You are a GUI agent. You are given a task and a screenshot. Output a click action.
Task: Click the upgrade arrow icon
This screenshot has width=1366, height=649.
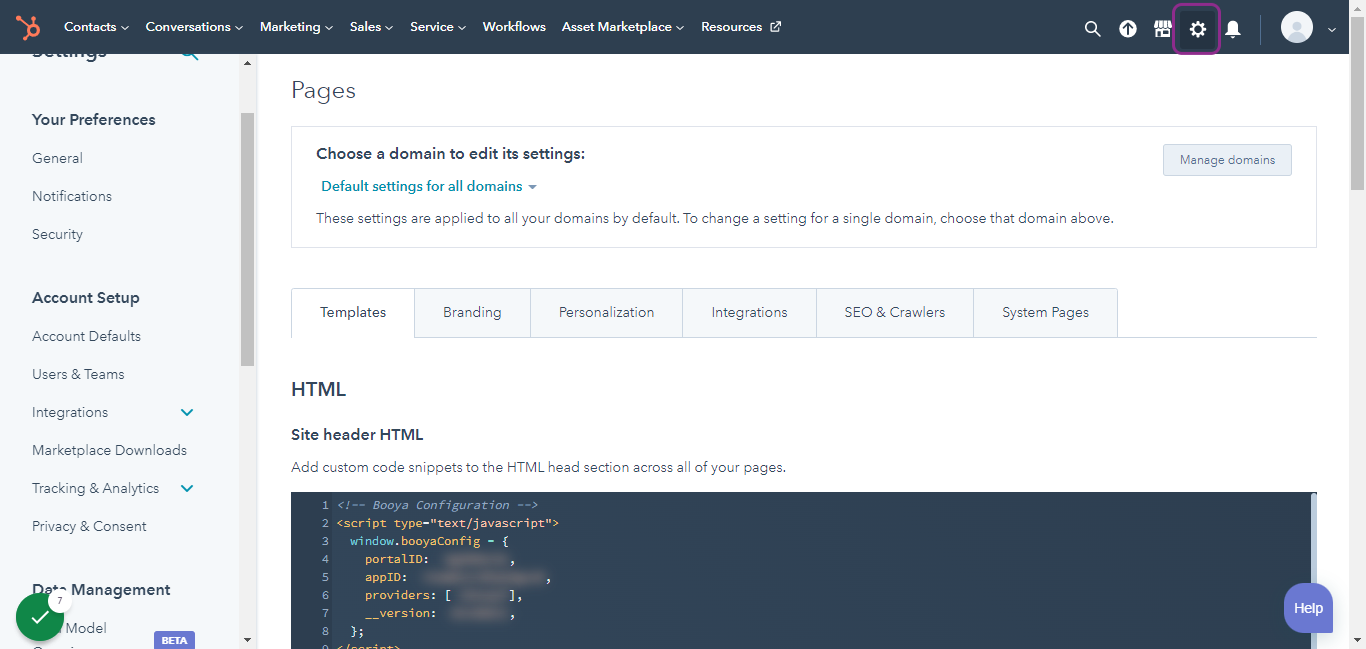tap(1128, 29)
